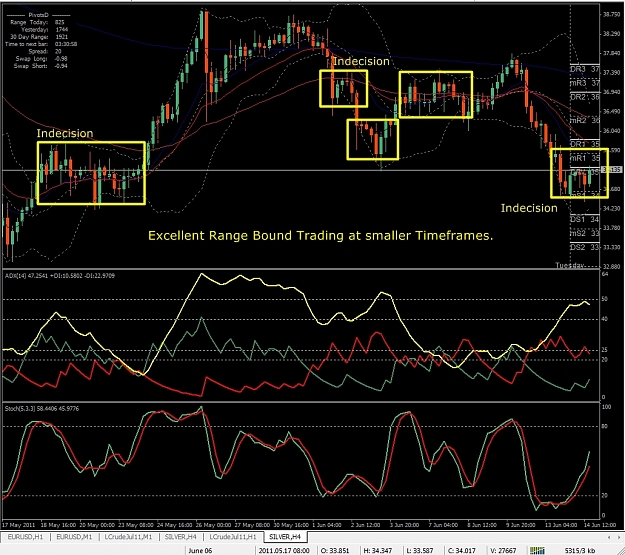Open the LCrudeJul11,H1 chart tab
This screenshot has height=555, width=625.
click(233, 537)
